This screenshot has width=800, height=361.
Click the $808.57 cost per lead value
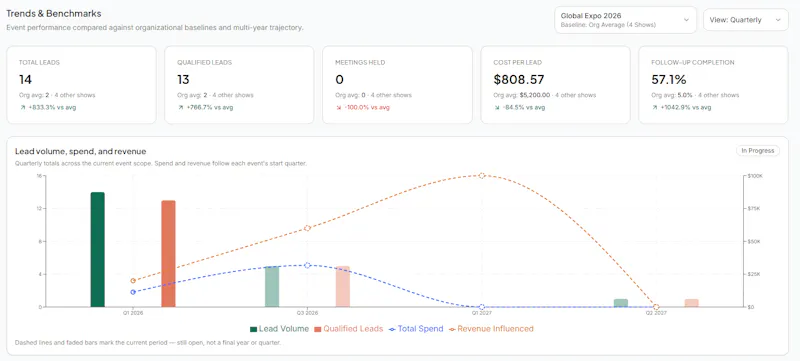coord(519,80)
